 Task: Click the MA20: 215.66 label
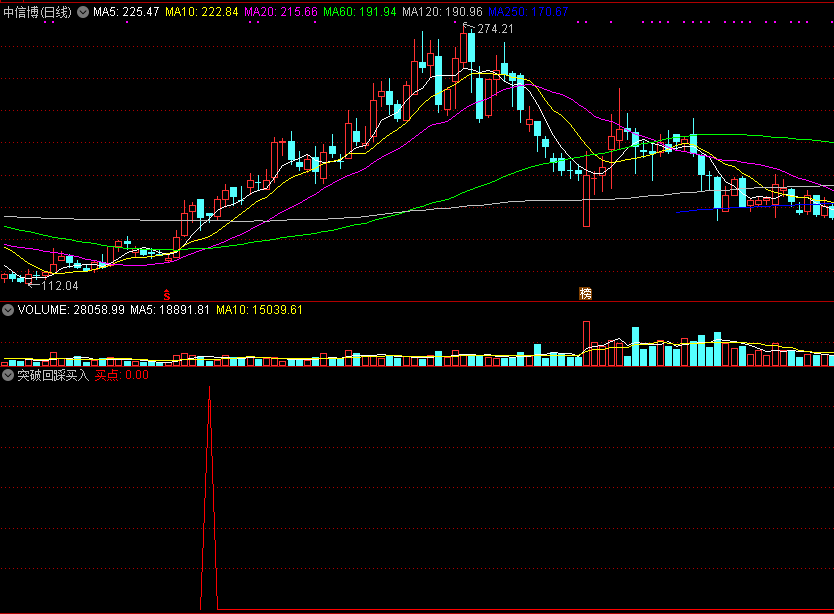coord(281,12)
